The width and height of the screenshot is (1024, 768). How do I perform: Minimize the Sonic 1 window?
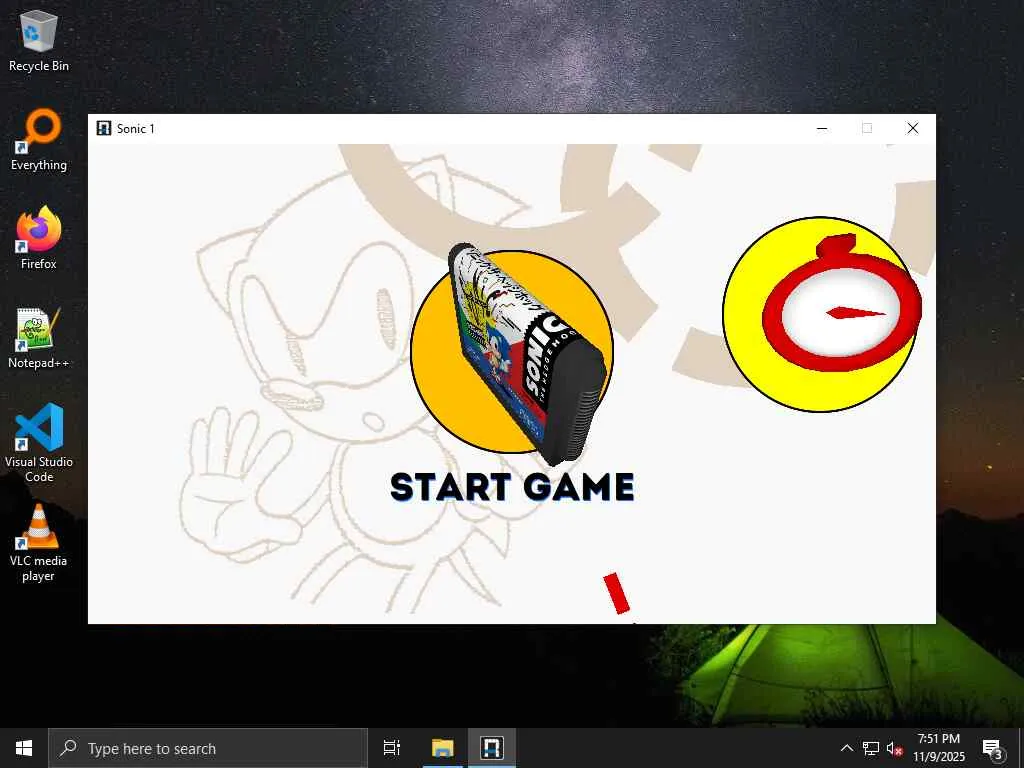point(822,128)
